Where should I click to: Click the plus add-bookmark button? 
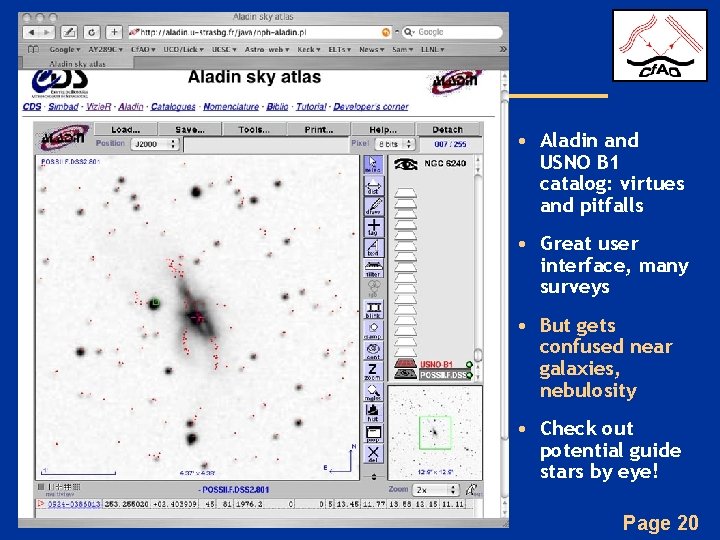point(114,32)
